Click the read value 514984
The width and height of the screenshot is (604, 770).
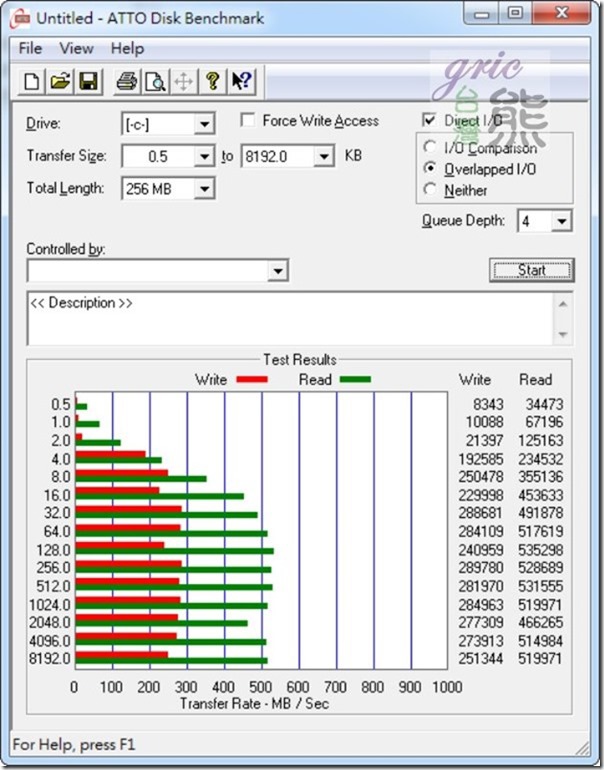point(540,641)
